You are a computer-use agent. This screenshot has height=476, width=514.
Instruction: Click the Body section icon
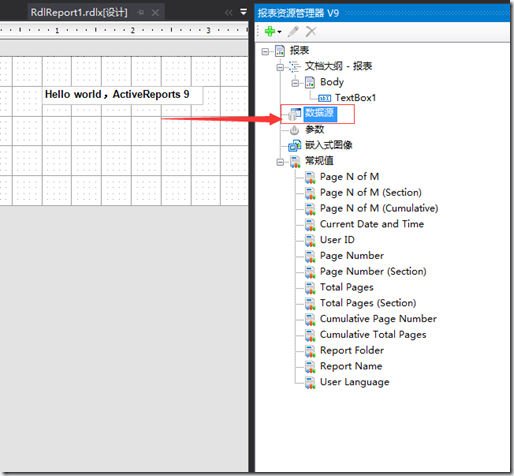pyautogui.click(x=310, y=82)
